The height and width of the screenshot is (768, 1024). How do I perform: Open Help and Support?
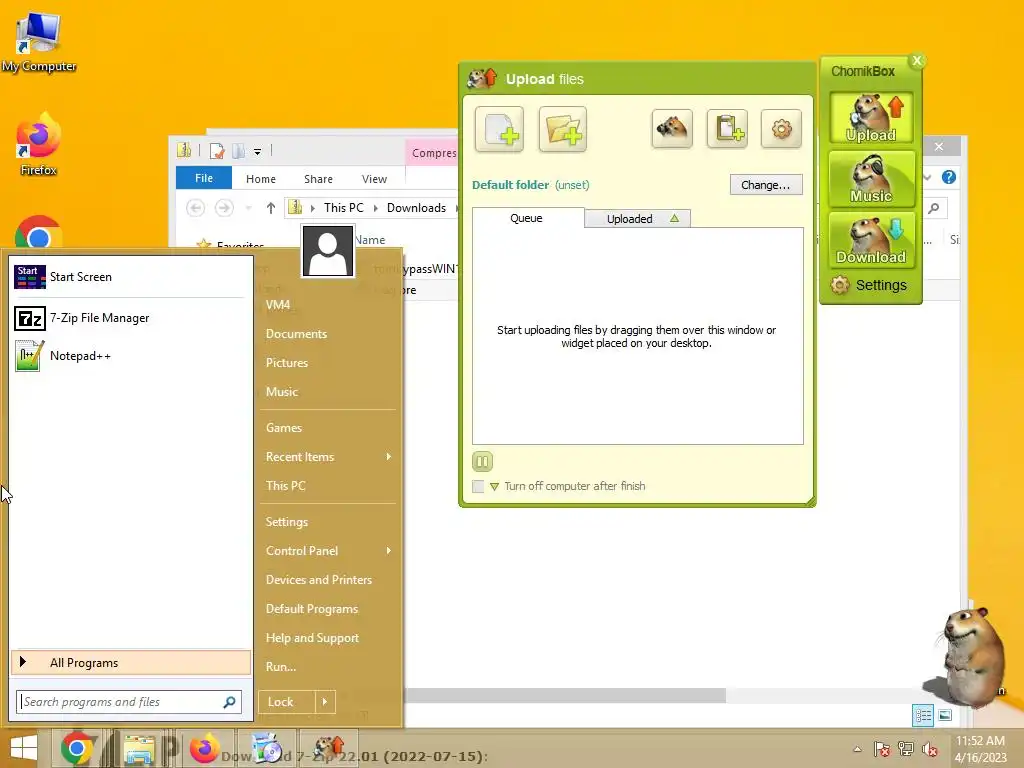point(312,638)
